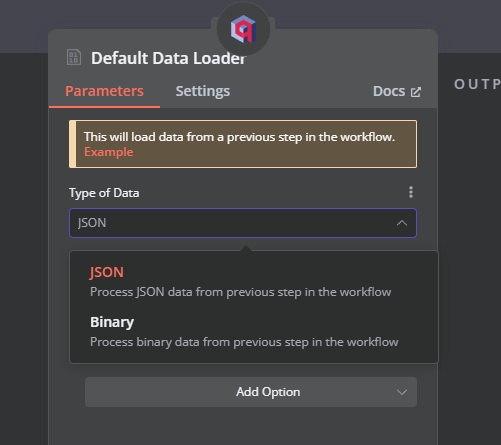Click the Type of Data JSON select field
The image size is (501, 445).
tap(243, 223)
